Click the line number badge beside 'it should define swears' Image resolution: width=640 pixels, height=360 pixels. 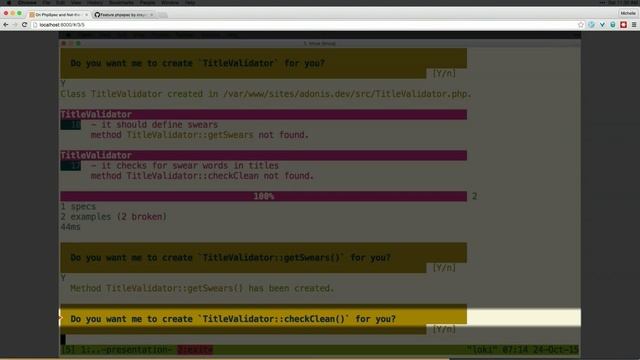coord(71,124)
